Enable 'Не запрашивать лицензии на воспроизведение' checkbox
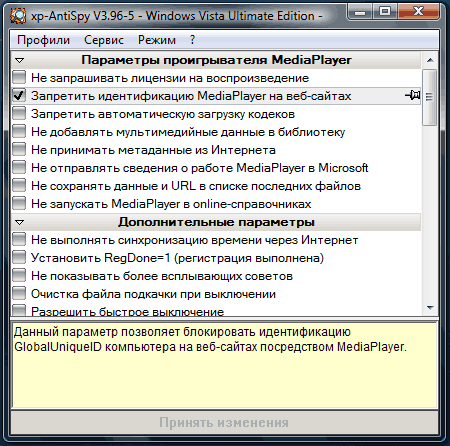Screen dimensions: 450x446 click(x=19, y=77)
